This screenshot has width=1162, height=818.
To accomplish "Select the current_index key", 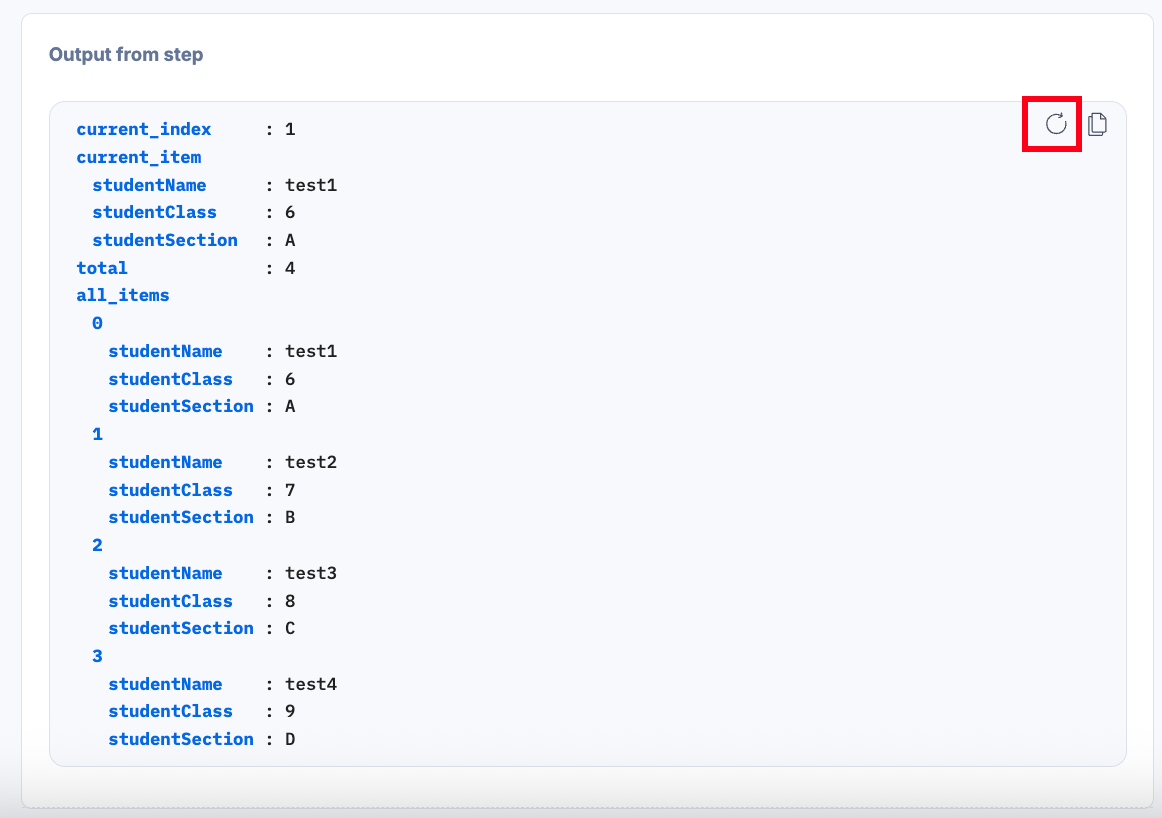I will [x=144, y=129].
